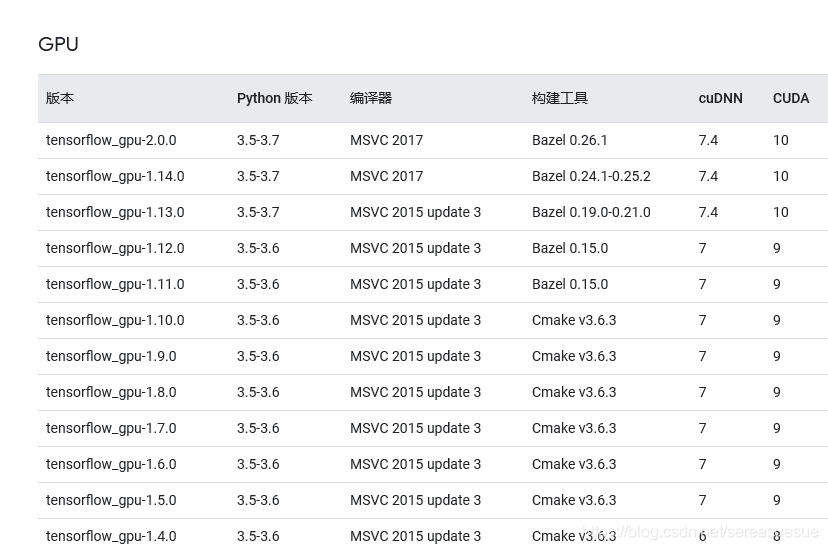Click MSVC 2015 update 3 in tensorflow_gpu-1.8.0 row
Image resolution: width=828 pixels, height=550 pixels.
(x=415, y=392)
